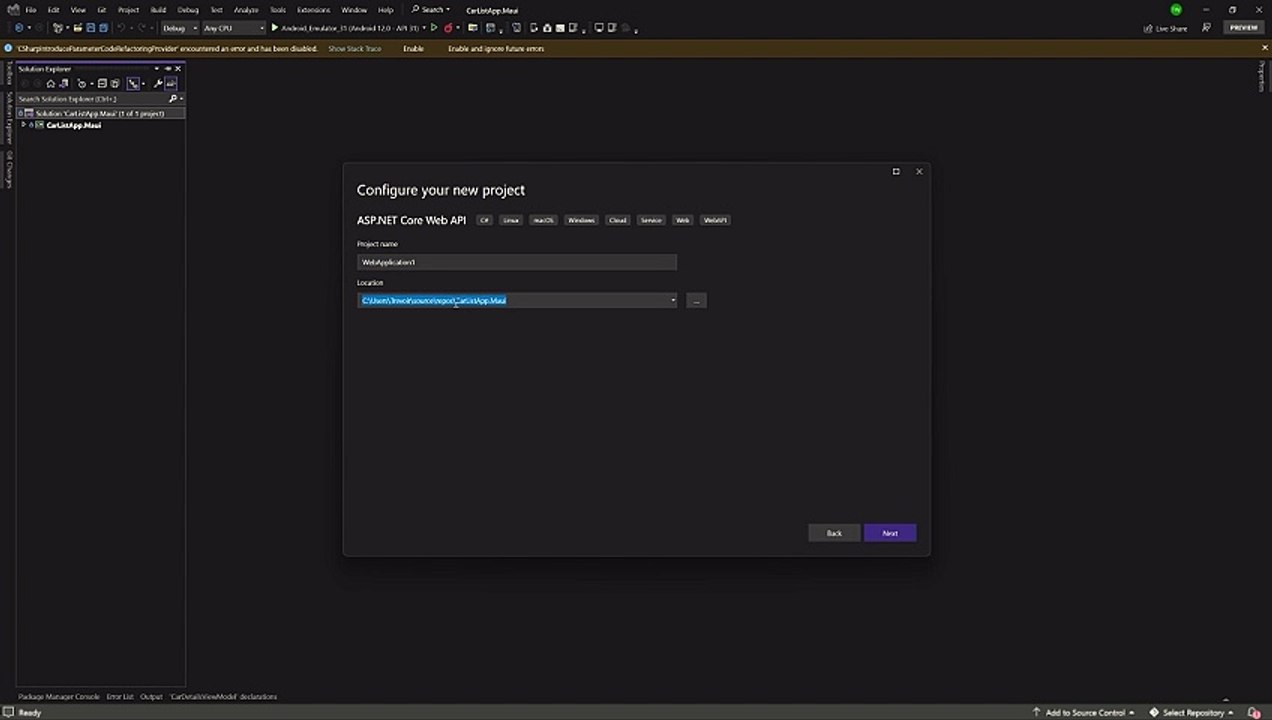Viewport: 1272px width, 720px height.
Task: Select the Solution 'CarListApp.Maui' tree node
Action: click(x=101, y=113)
